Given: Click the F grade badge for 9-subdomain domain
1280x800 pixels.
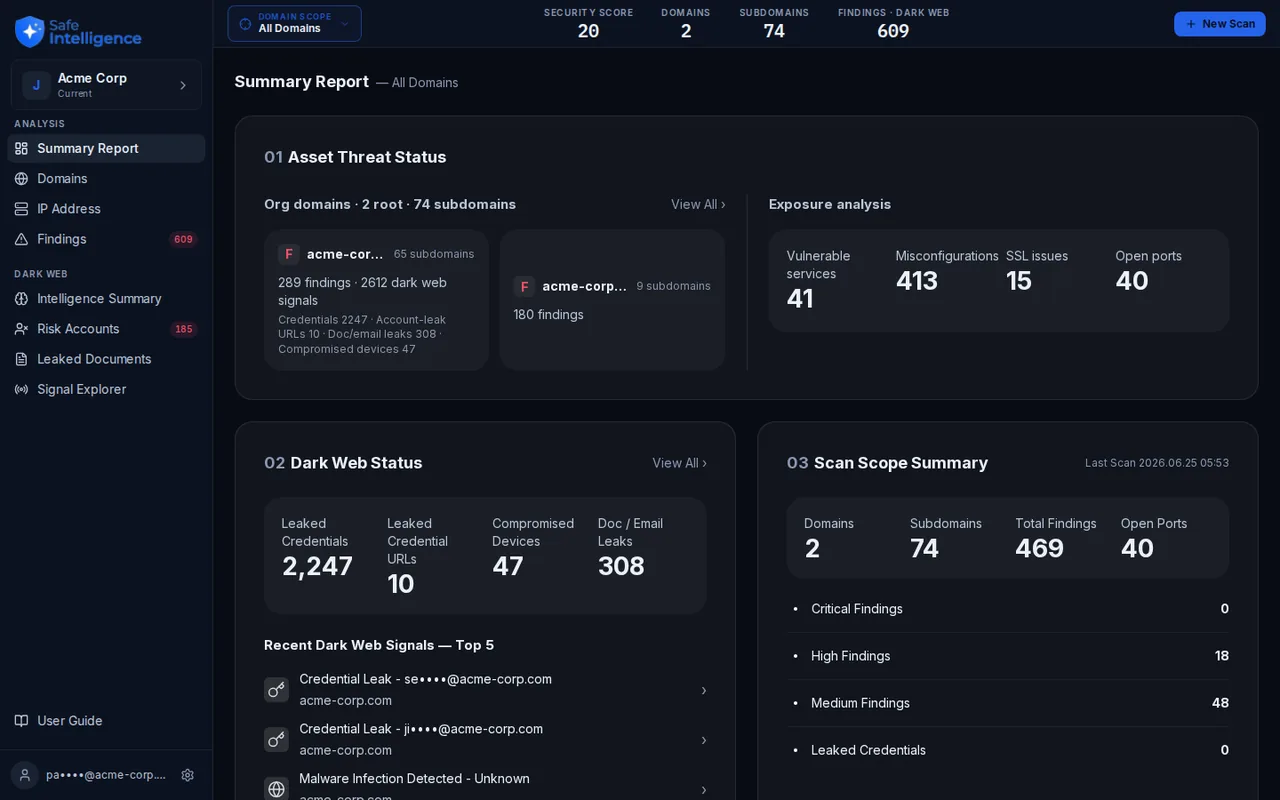Looking at the screenshot, I should [x=524, y=287].
